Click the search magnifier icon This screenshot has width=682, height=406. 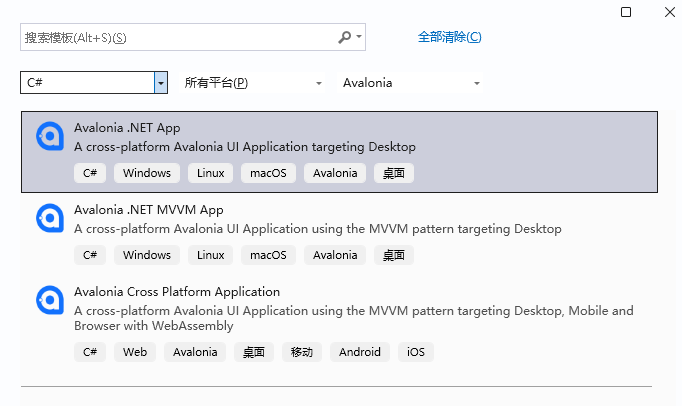point(344,37)
